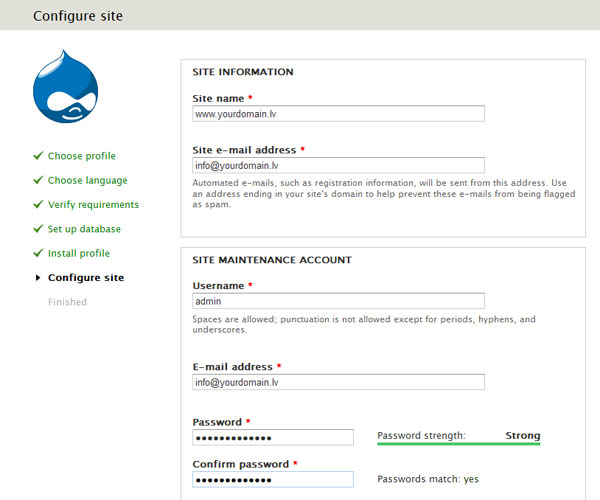Focus the Site e-mail address field
The height and width of the screenshot is (500, 600).
(x=338, y=165)
